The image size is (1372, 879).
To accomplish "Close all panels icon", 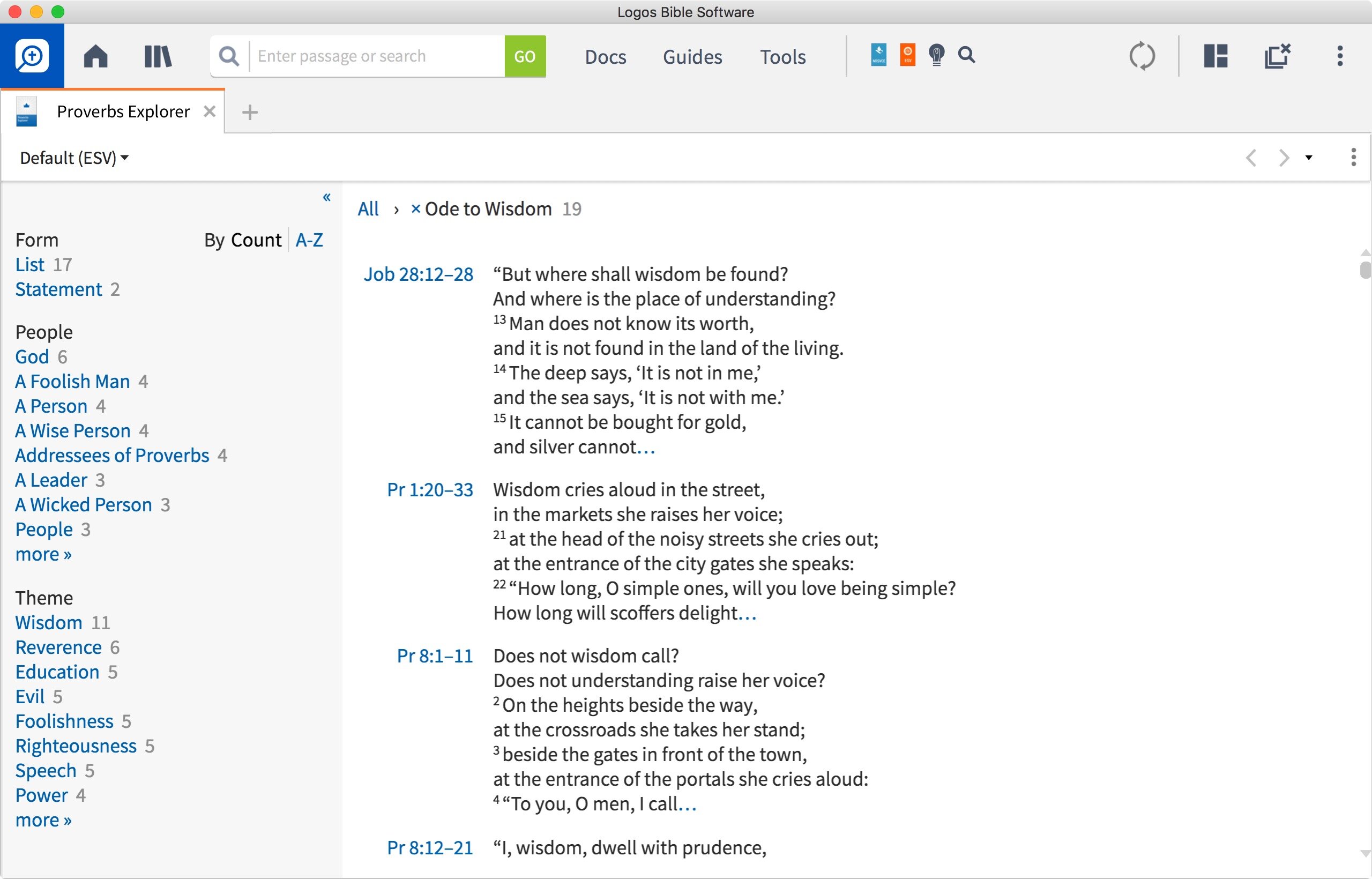I will pyautogui.click(x=1277, y=56).
